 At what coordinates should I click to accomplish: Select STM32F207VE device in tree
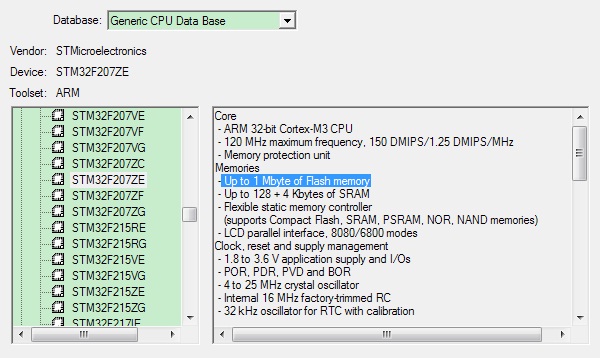[108, 116]
